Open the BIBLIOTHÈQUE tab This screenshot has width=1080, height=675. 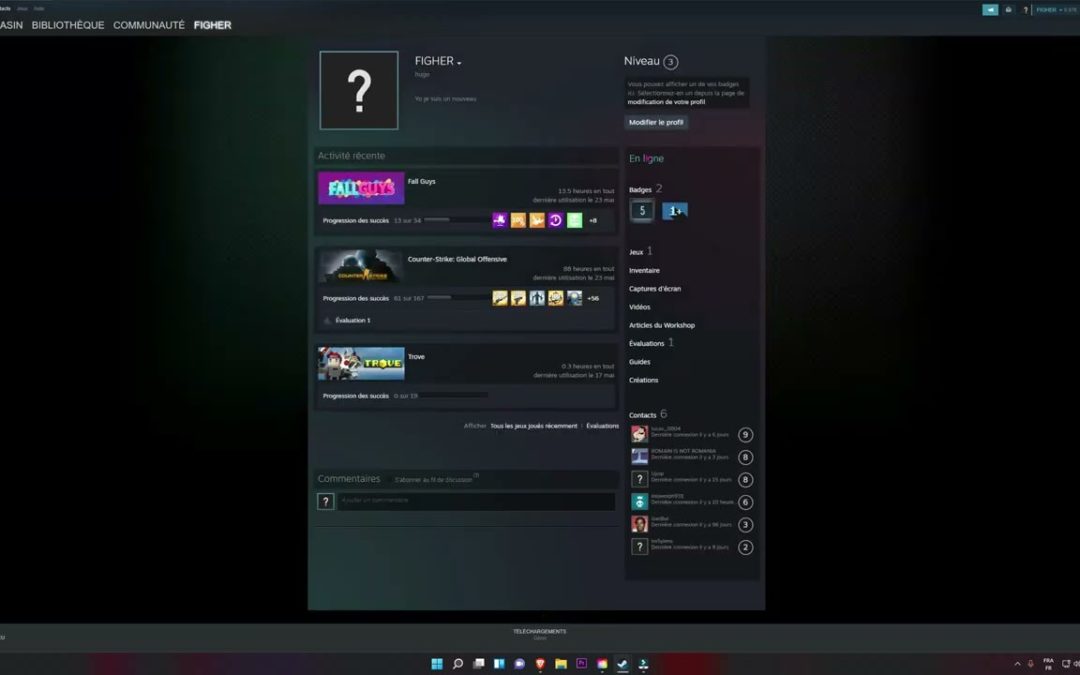click(68, 25)
